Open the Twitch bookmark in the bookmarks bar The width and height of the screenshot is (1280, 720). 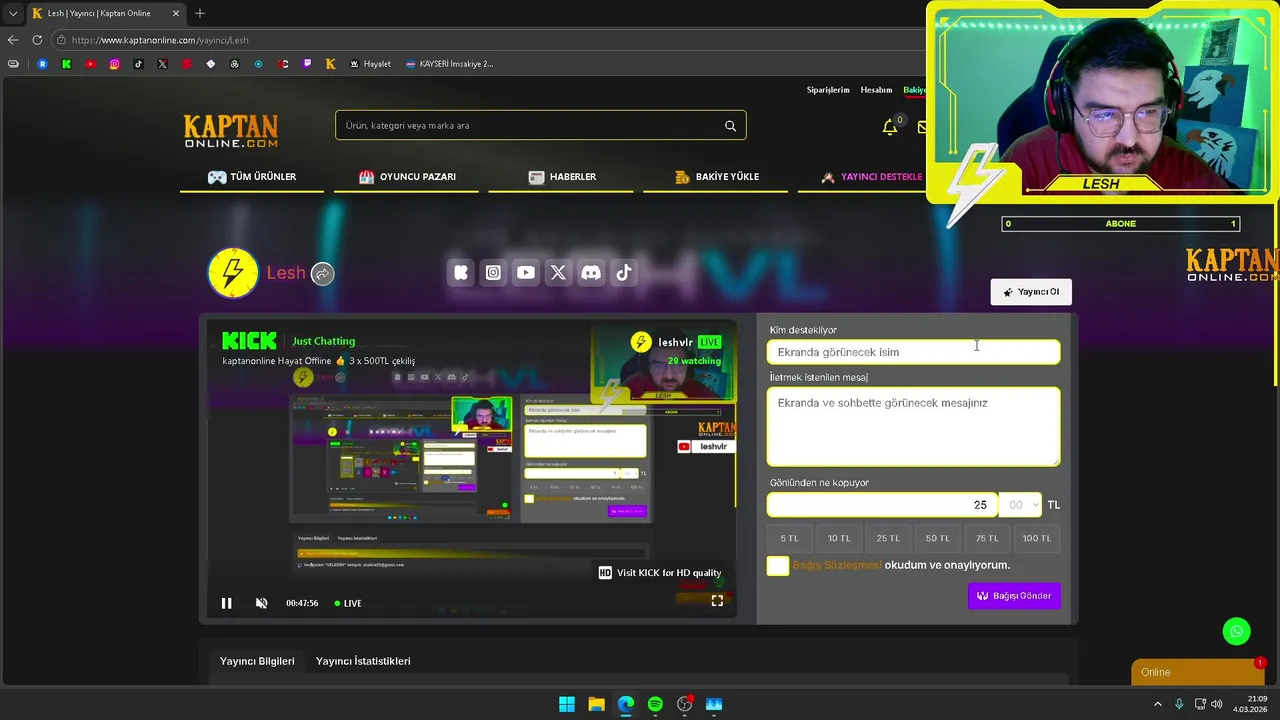click(x=307, y=64)
